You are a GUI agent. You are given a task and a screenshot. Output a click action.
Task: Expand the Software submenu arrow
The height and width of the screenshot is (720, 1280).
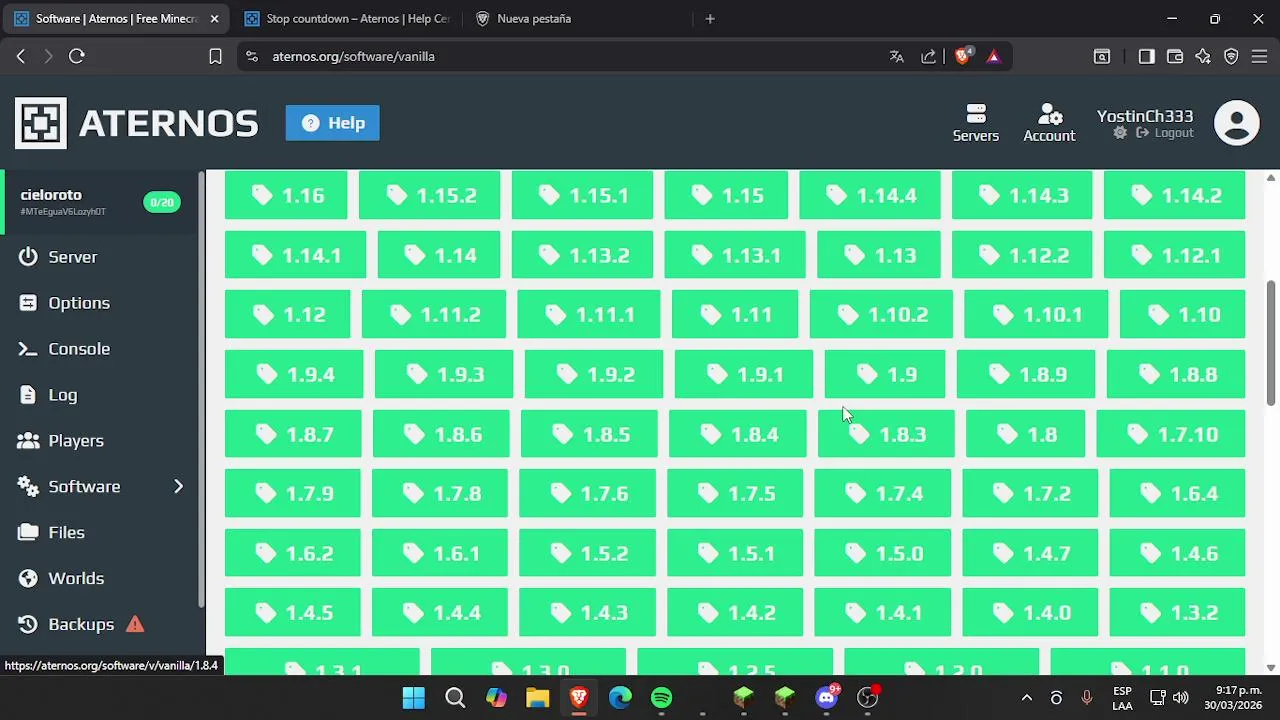coord(179,487)
